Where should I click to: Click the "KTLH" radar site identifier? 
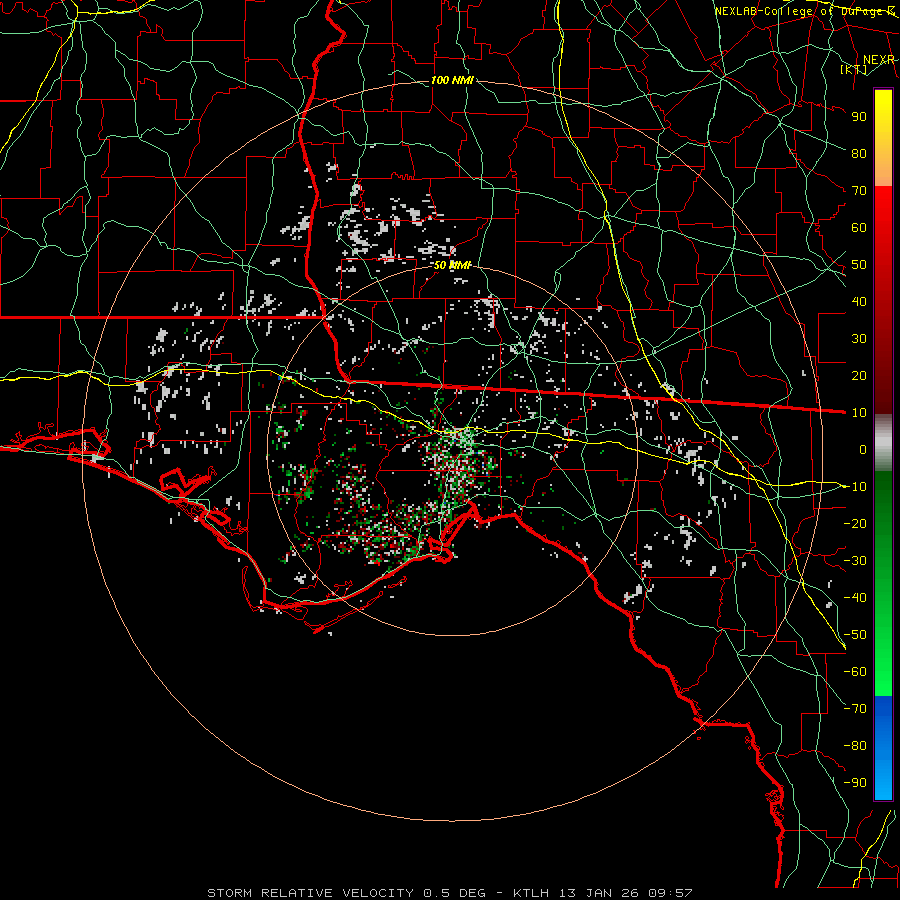coord(531,893)
